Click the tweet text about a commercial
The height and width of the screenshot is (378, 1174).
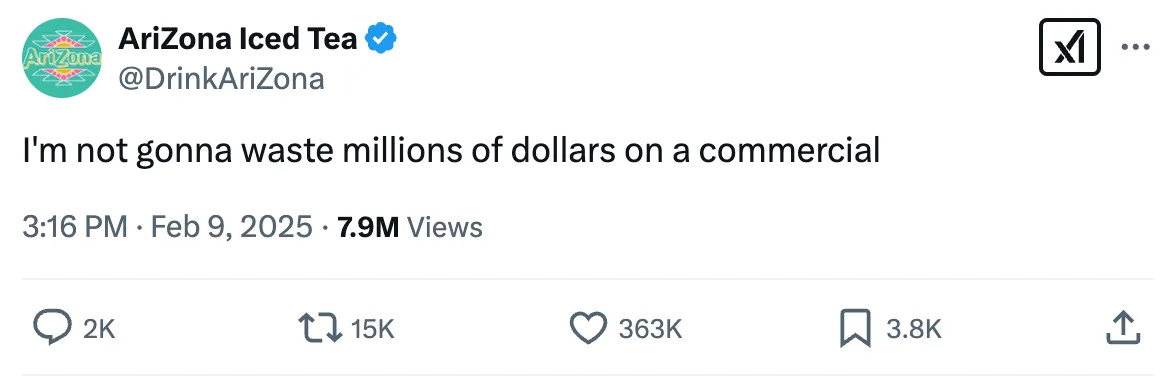click(x=451, y=151)
